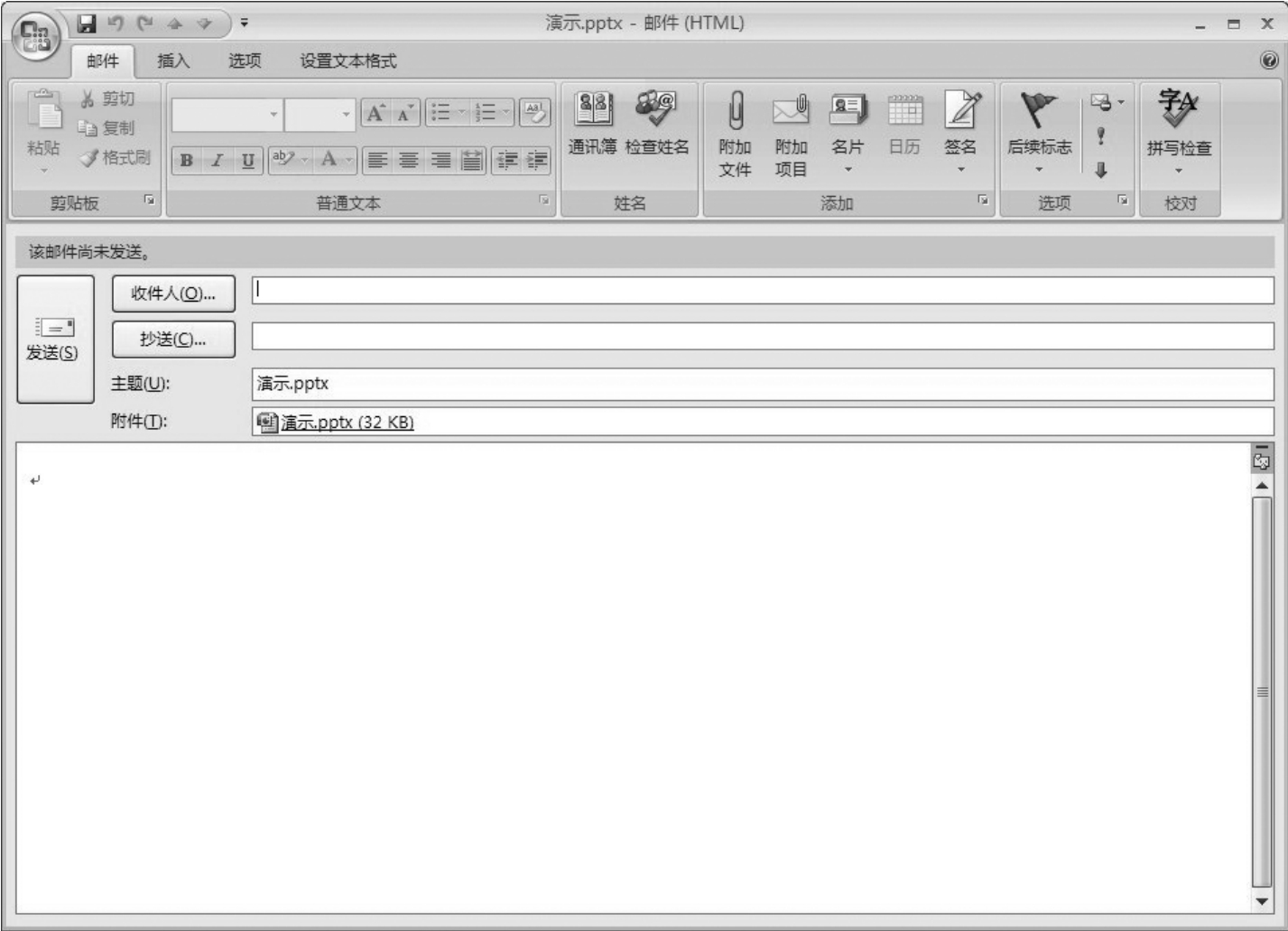Image resolution: width=1288 pixels, height=931 pixels.
Task: Center the text
Action: (409, 161)
